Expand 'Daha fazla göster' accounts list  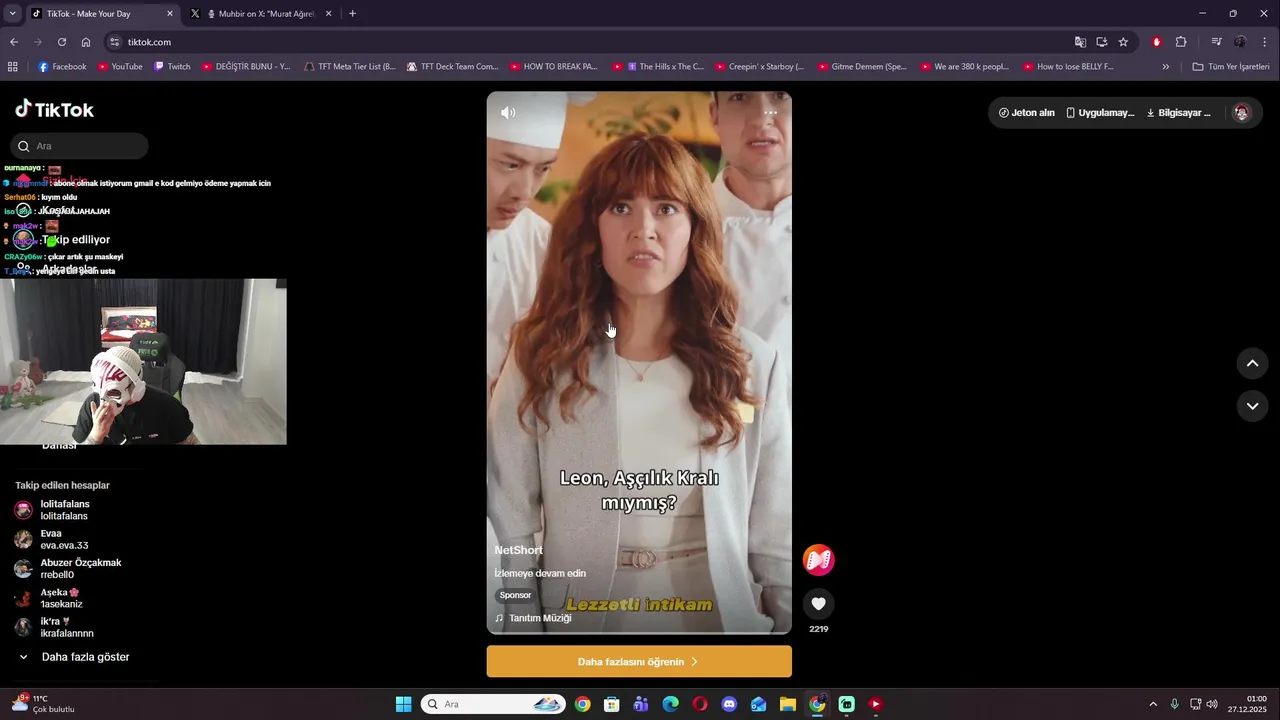pyautogui.click(x=74, y=657)
